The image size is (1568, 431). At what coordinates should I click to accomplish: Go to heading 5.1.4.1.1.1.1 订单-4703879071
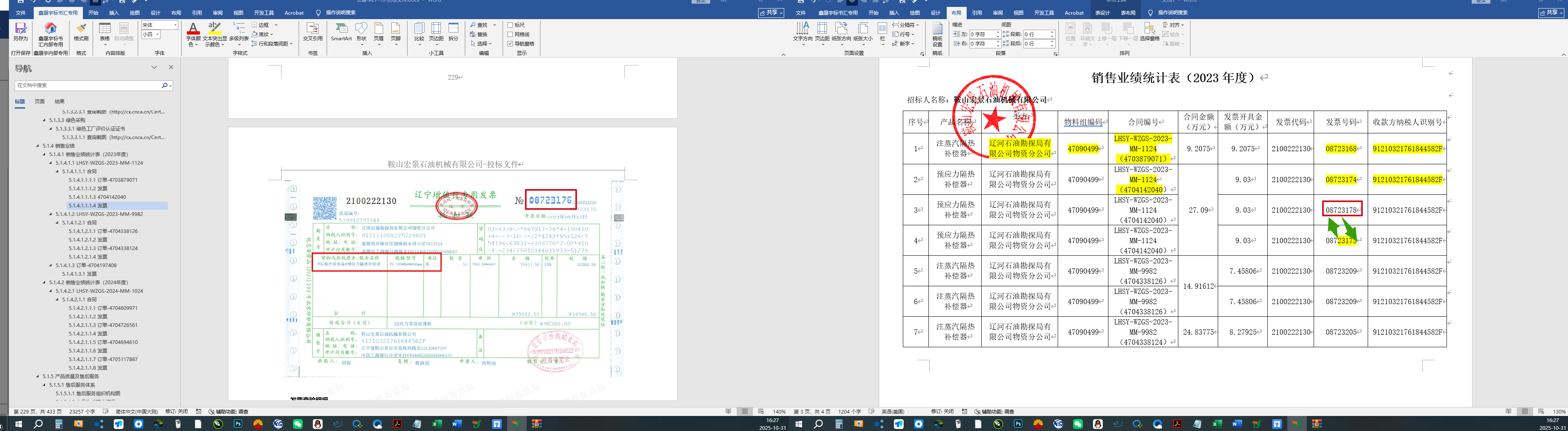103,180
